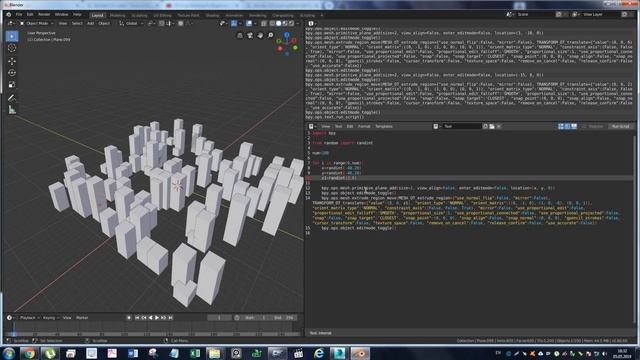Click the auto keying record button
The height and width of the screenshot is (360, 640).
pos(129,318)
